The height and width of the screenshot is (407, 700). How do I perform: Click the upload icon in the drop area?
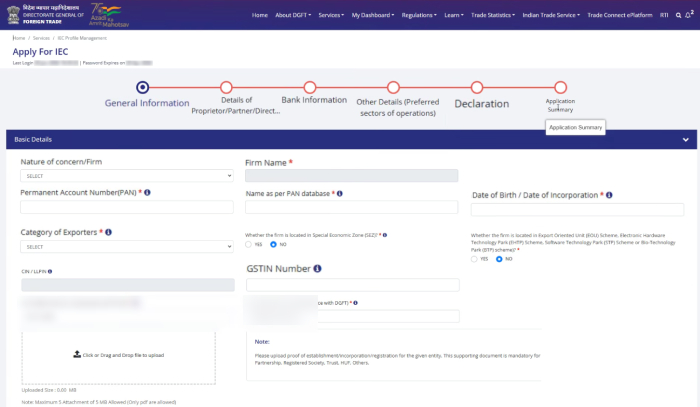pyautogui.click(x=77, y=354)
